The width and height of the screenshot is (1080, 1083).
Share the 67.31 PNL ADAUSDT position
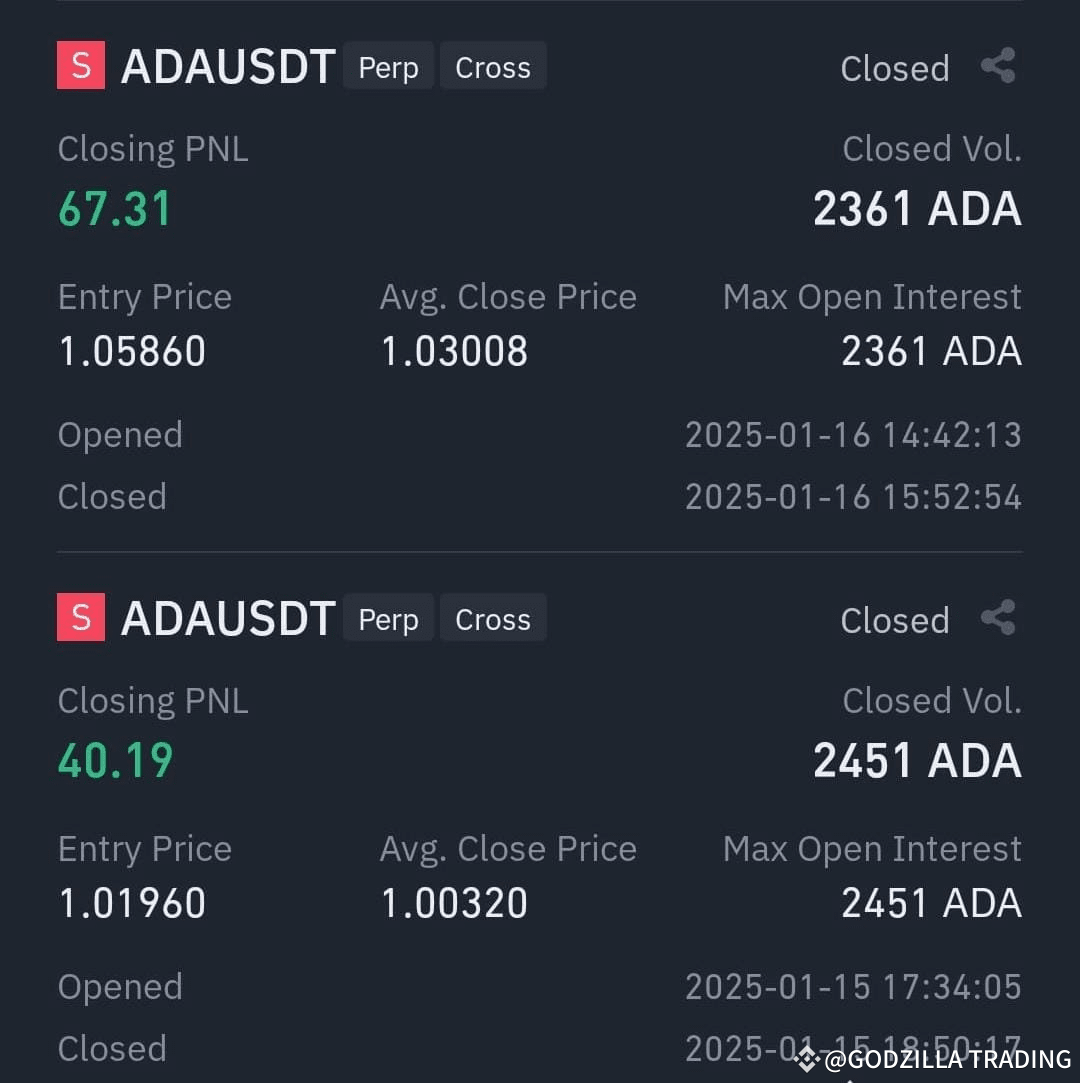pyautogui.click(x=999, y=66)
